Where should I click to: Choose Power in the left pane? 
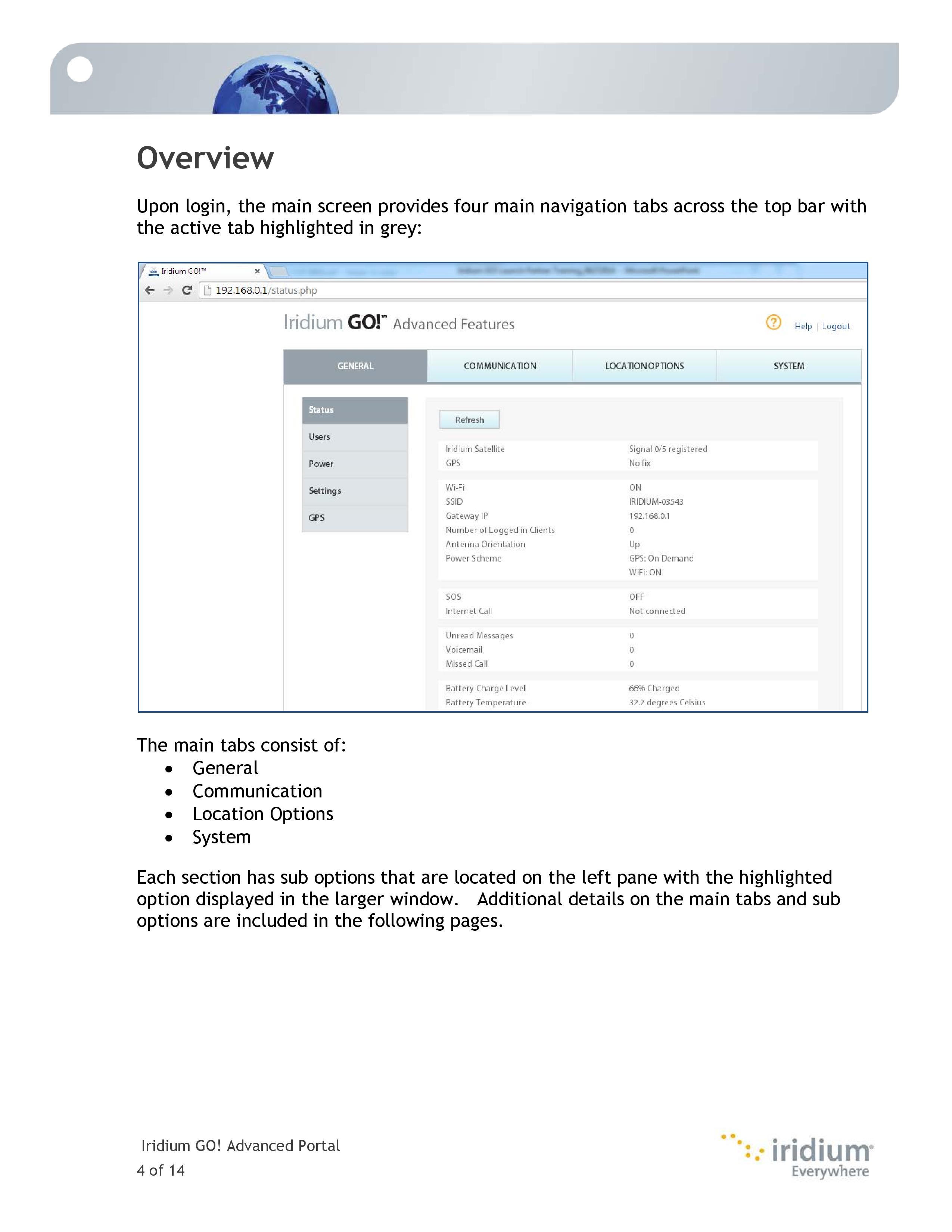[x=355, y=464]
